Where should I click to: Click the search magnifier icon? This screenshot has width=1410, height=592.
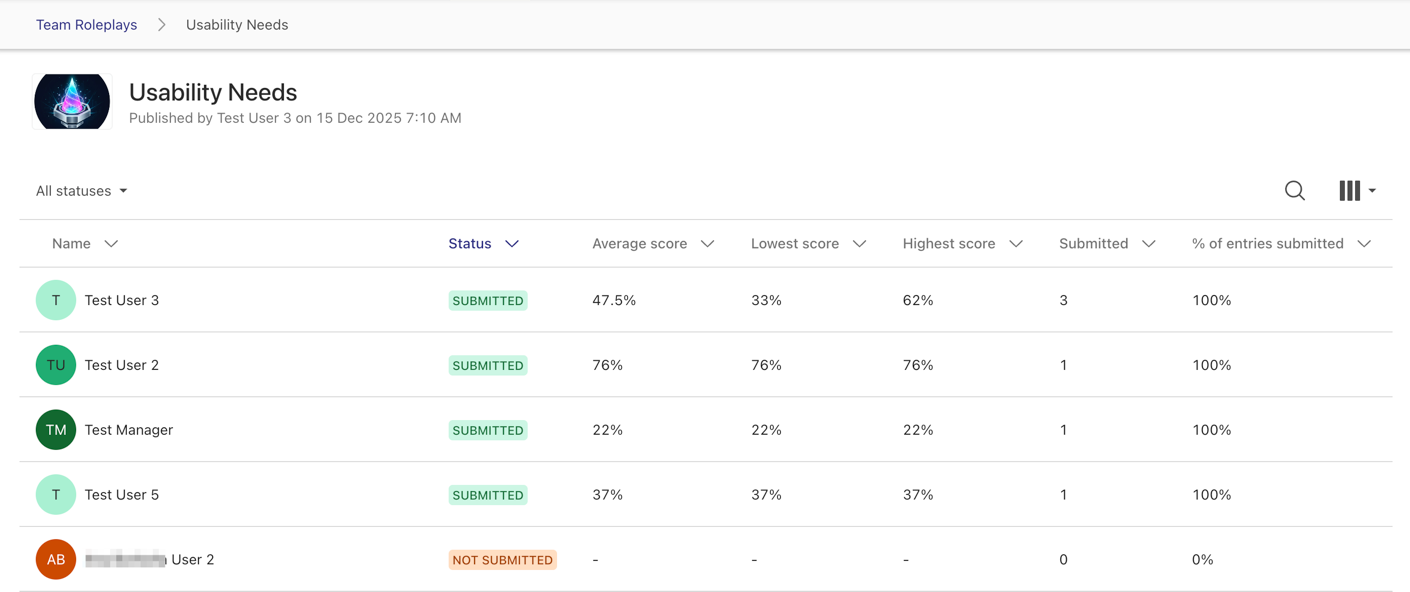click(1294, 190)
